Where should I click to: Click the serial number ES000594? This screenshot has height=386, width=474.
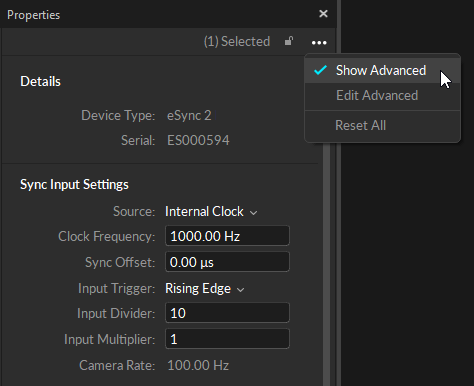coord(198,140)
